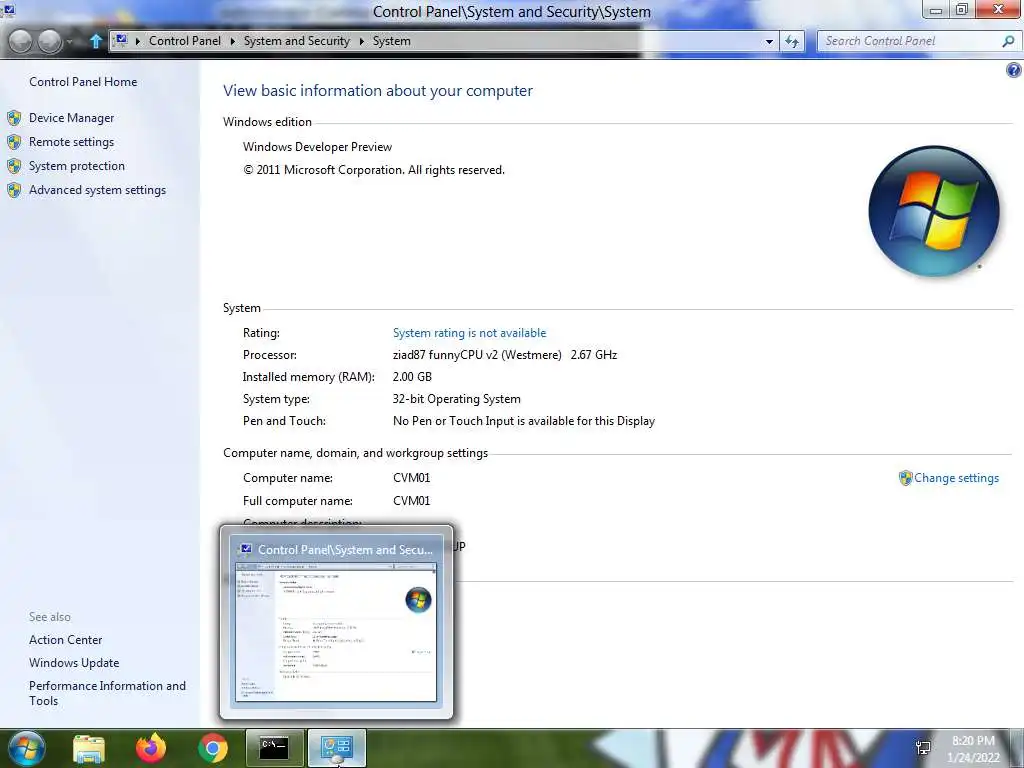Launch Google Chrome from taskbar
The height and width of the screenshot is (768, 1024).
(213, 748)
